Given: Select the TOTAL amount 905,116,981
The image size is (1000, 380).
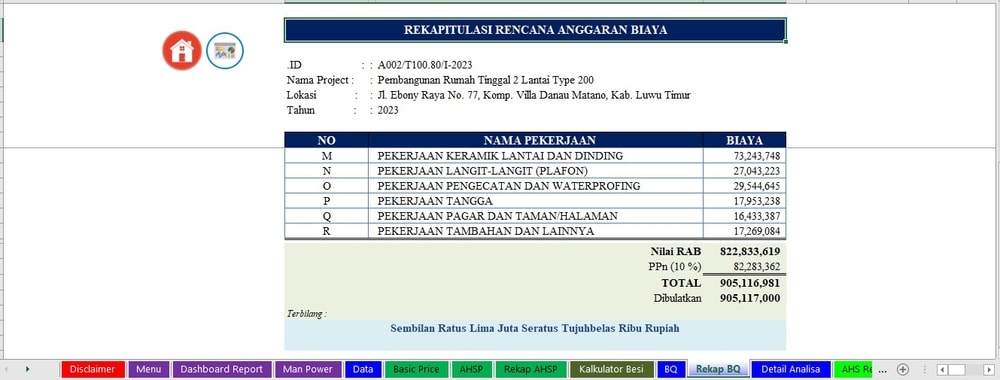Looking at the screenshot, I should point(749,282).
